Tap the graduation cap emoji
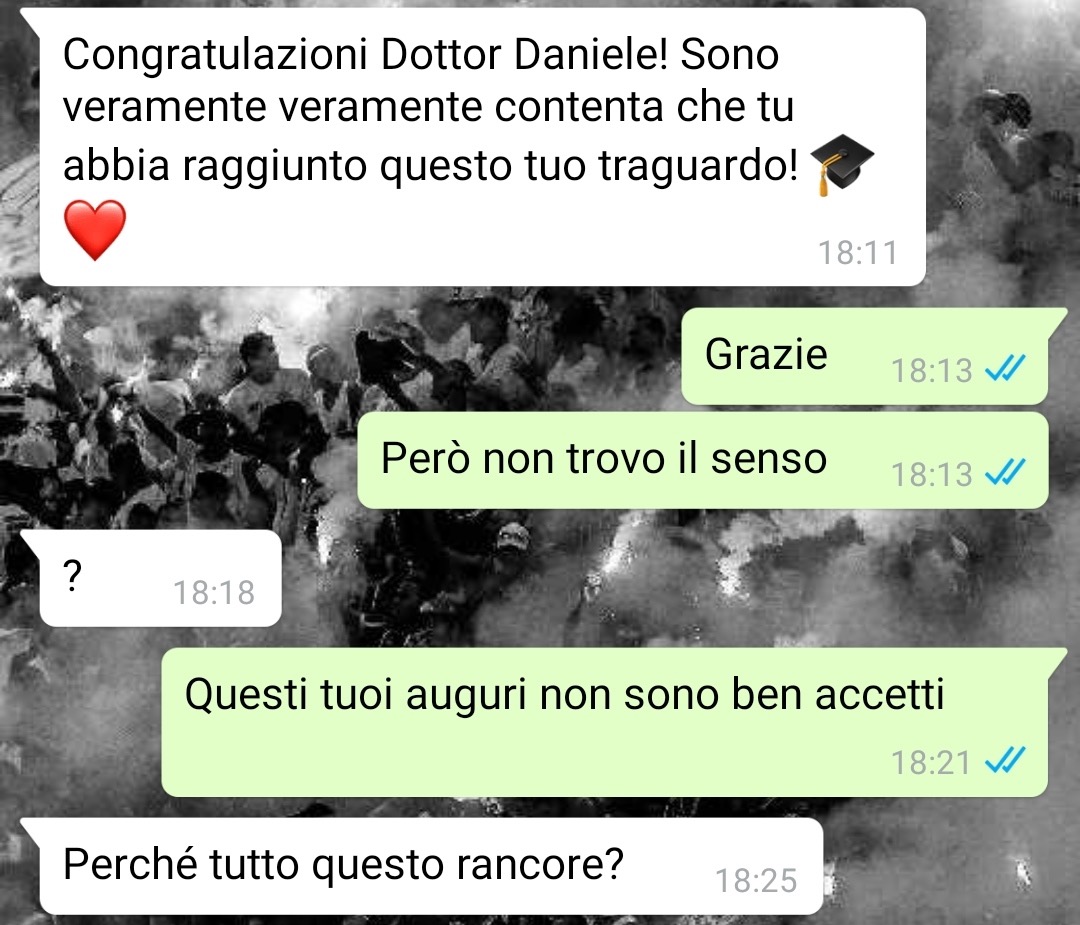The image size is (1080, 925). (x=842, y=164)
